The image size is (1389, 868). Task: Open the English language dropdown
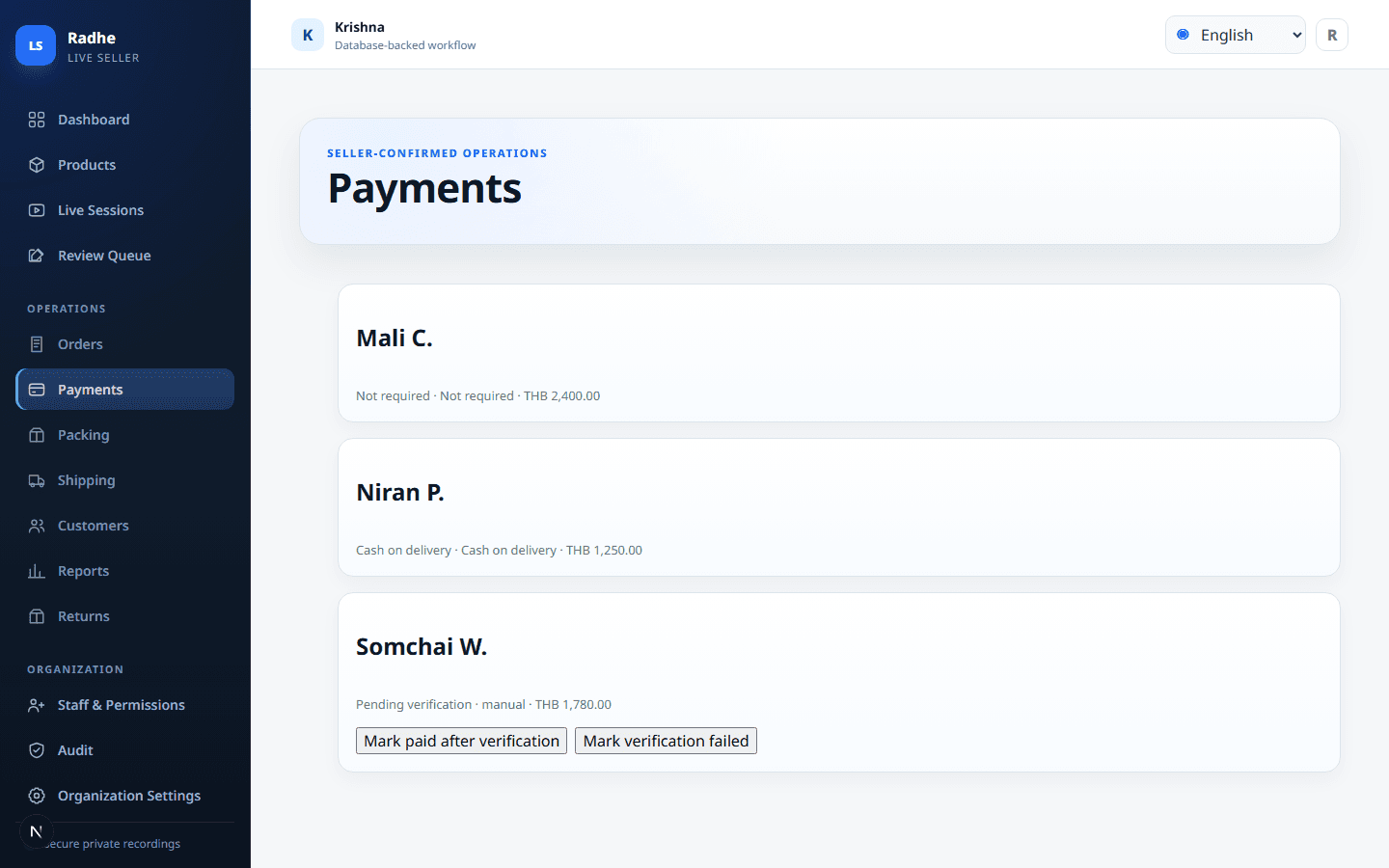pyautogui.click(x=1235, y=35)
